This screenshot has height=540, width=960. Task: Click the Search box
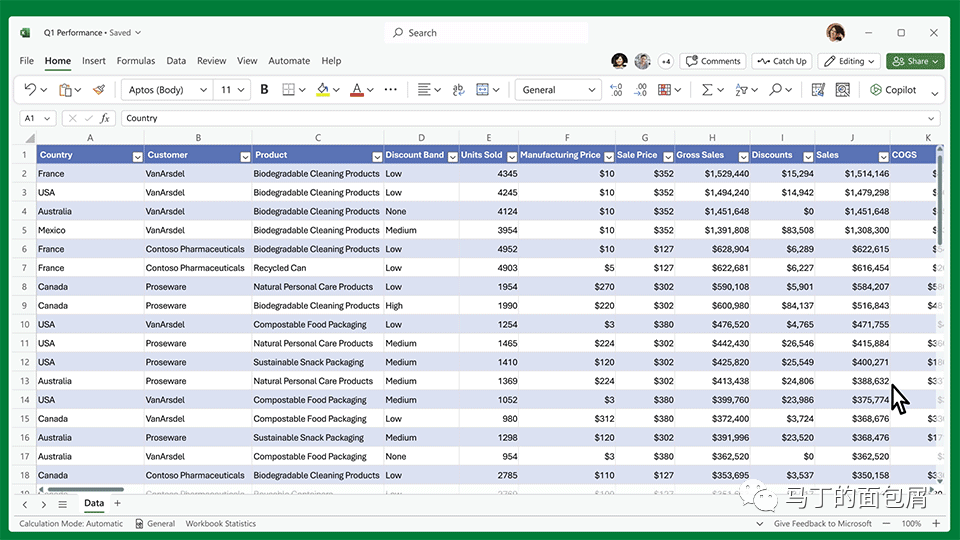pyautogui.click(x=487, y=32)
